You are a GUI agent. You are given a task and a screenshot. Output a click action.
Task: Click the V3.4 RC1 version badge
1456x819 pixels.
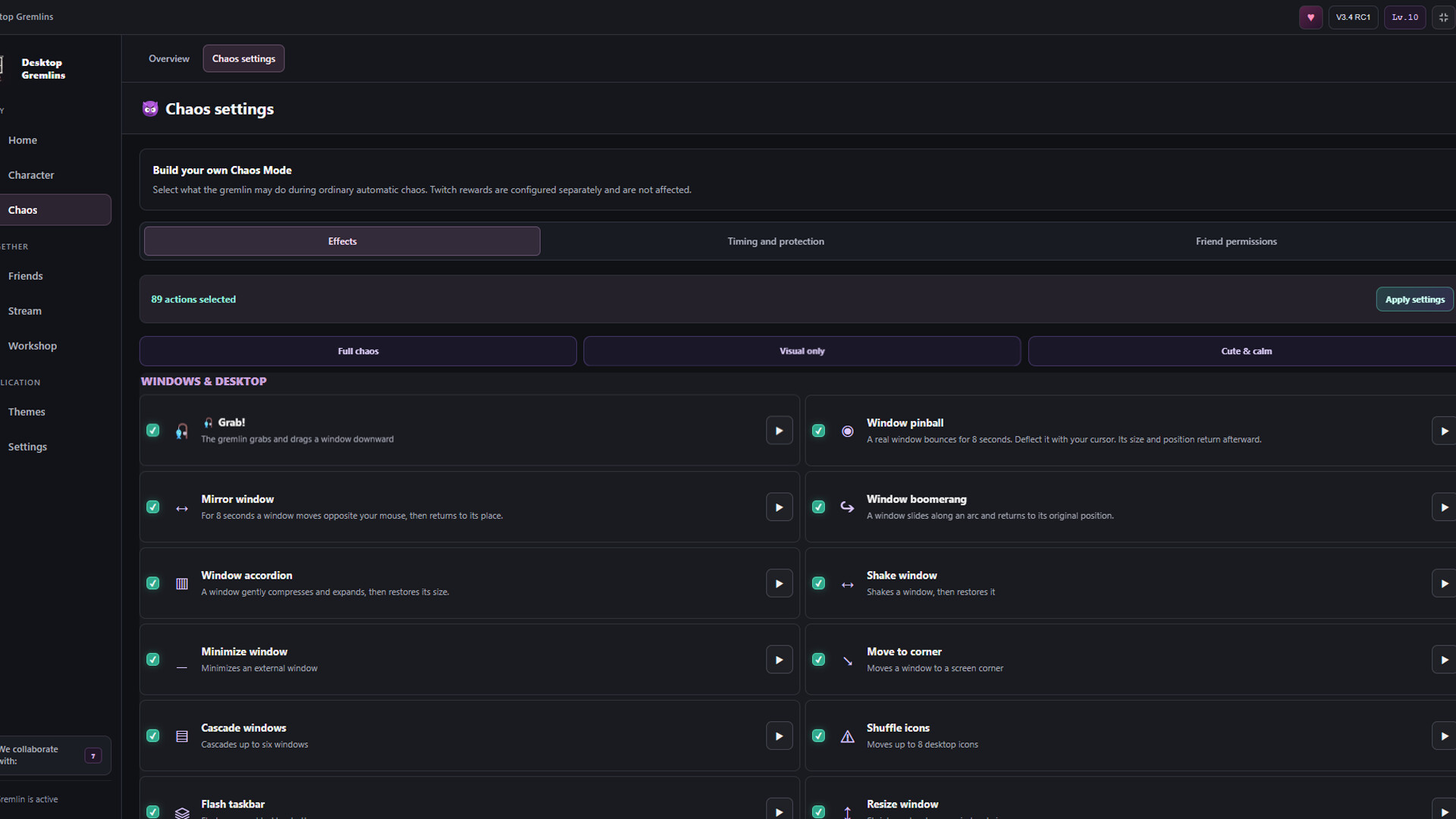[1353, 17]
